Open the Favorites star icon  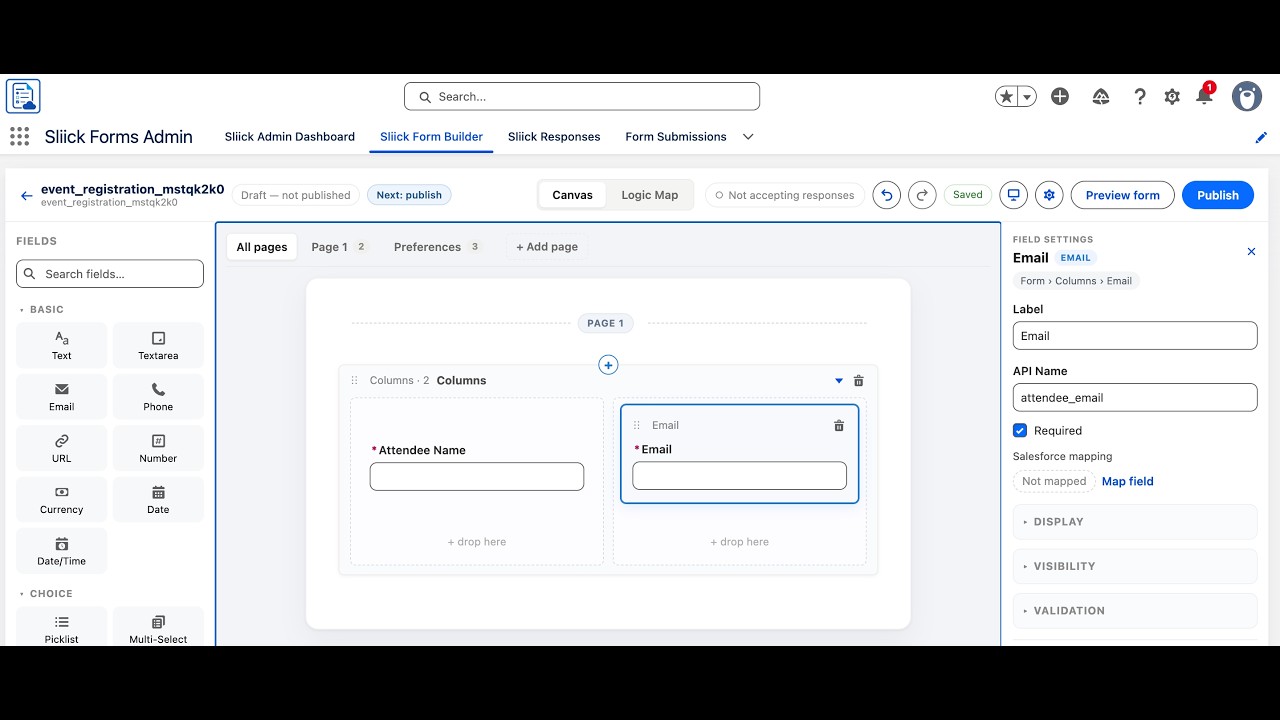click(1006, 97)
